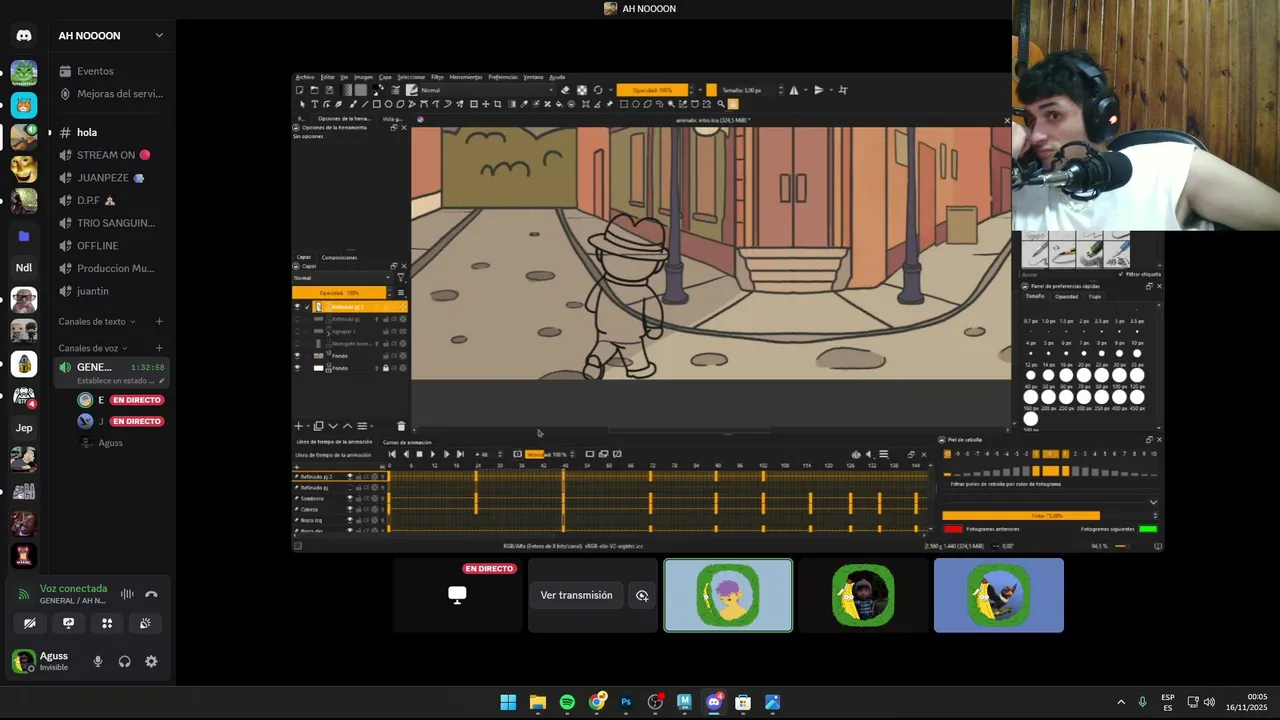1280x720 pixels.
Task: Open the toolbar blending mode Normal dropdown
Action: point(487,90)
